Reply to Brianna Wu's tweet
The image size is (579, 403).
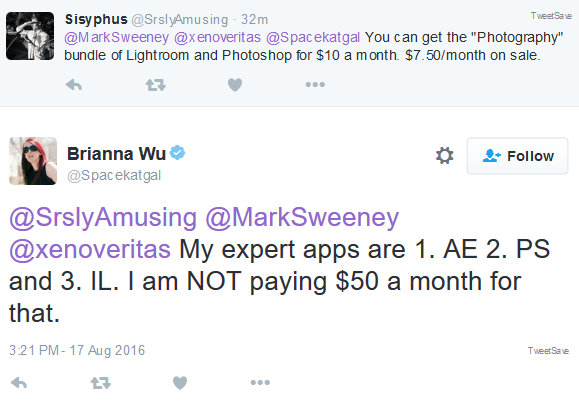coord(19,383)
